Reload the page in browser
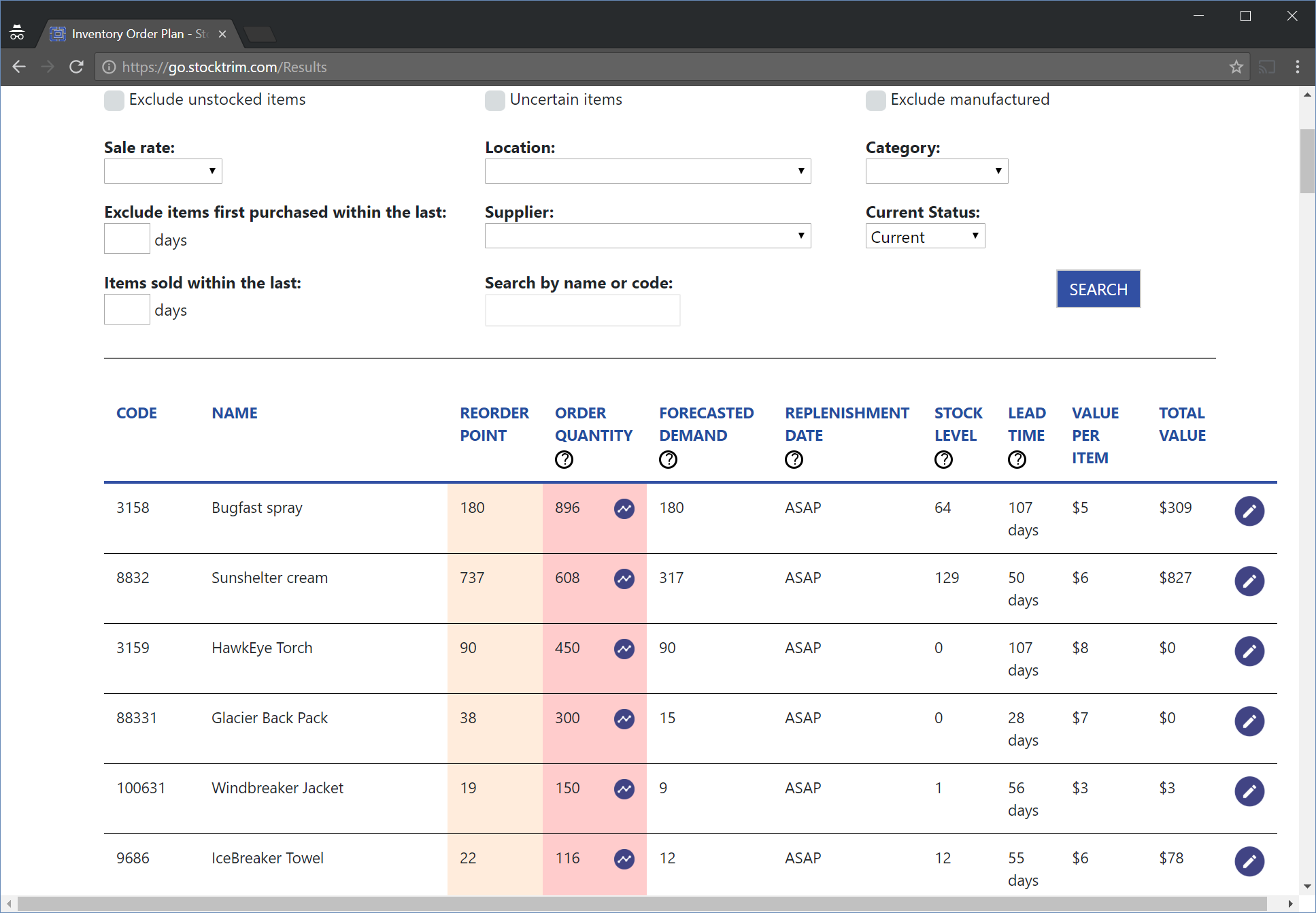The image size is (1316, 913). [76, 67]
